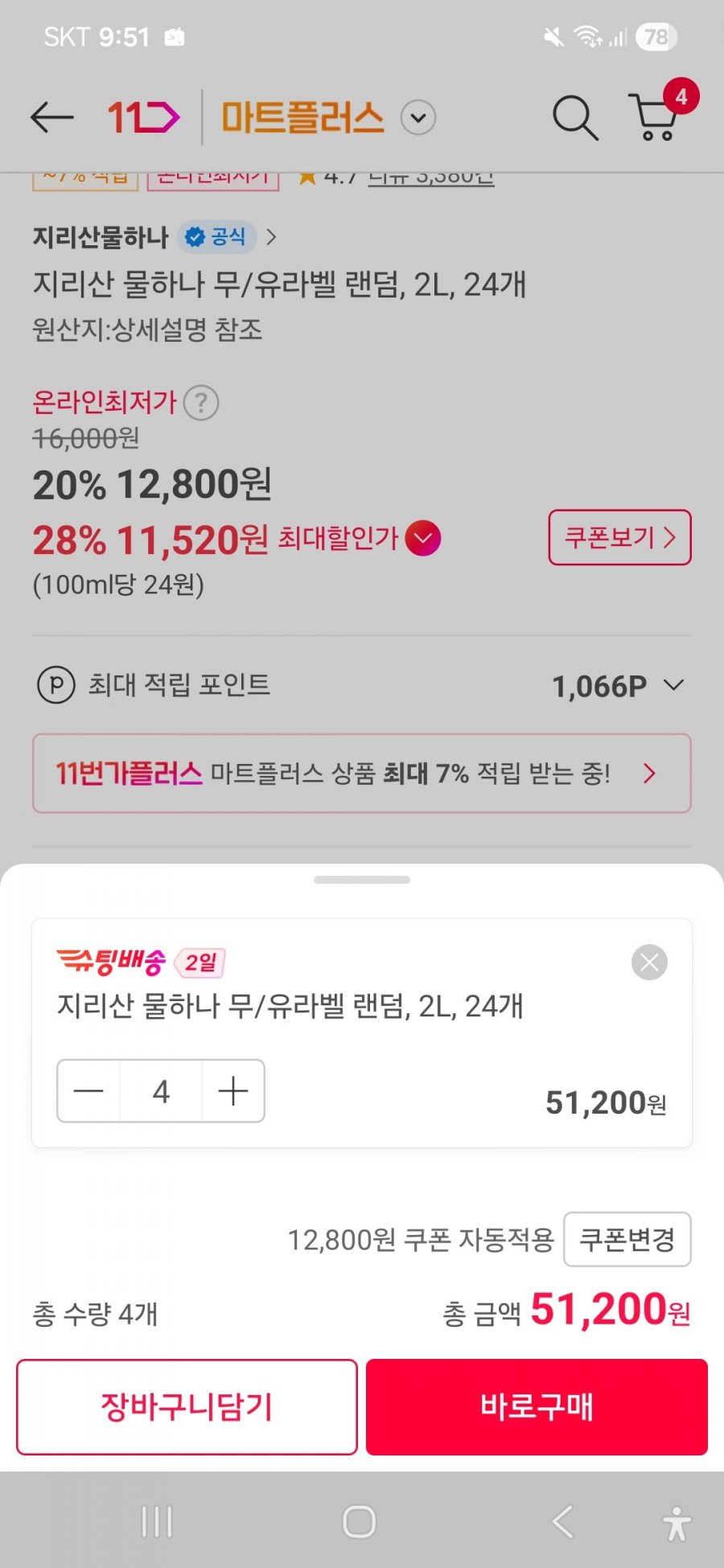Tap the back arrow in header
The image size is (724, 1568).
click(x=52, y=117)
